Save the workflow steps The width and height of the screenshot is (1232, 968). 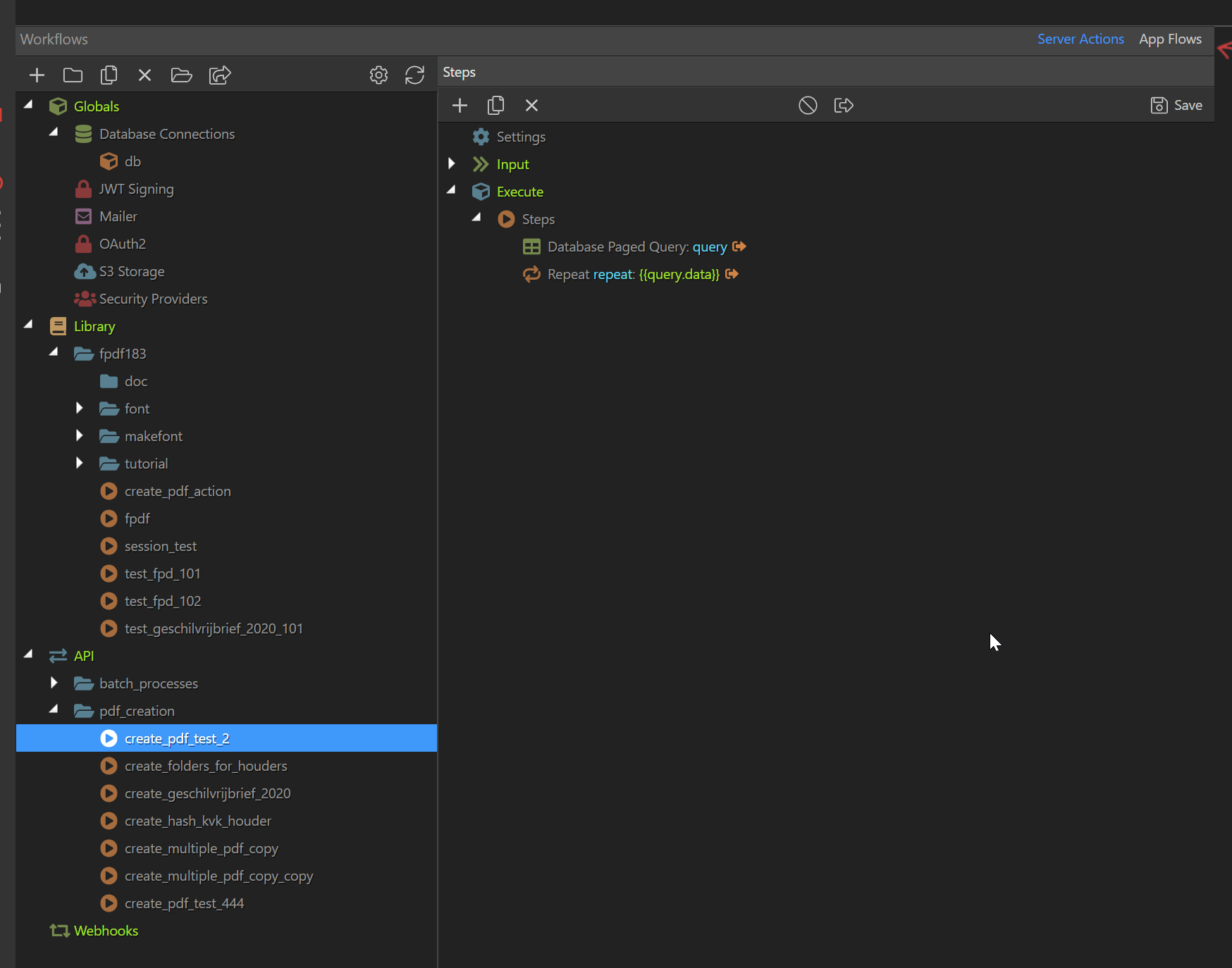coord(1176,105)
